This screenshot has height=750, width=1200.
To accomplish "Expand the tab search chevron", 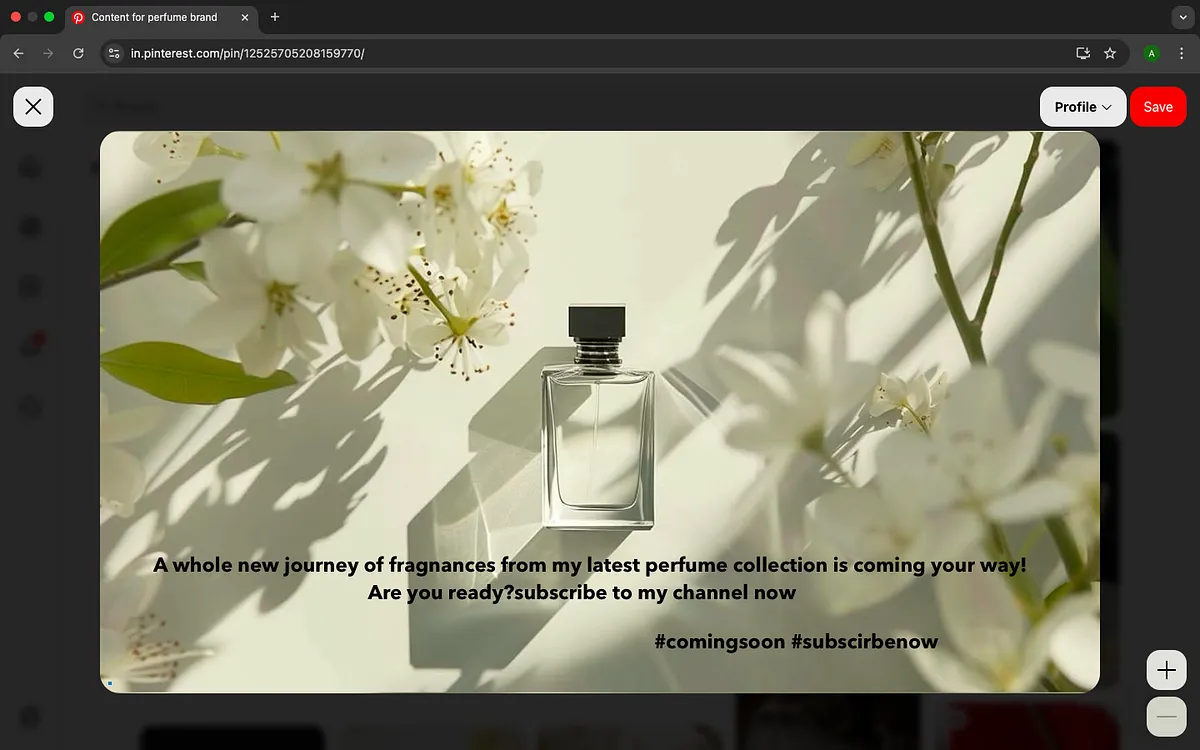I will [x=1183, y=17].
